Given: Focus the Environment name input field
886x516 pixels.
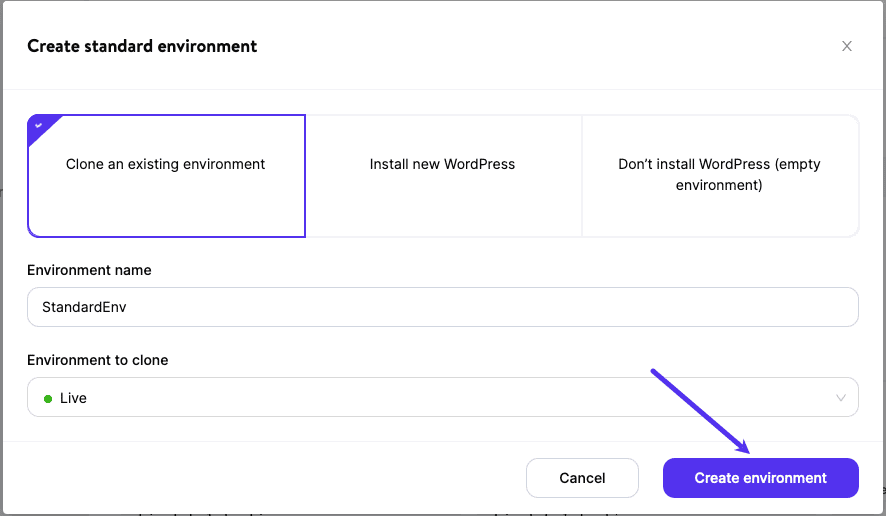Looking at the screenshot, I should pos(442,307).
